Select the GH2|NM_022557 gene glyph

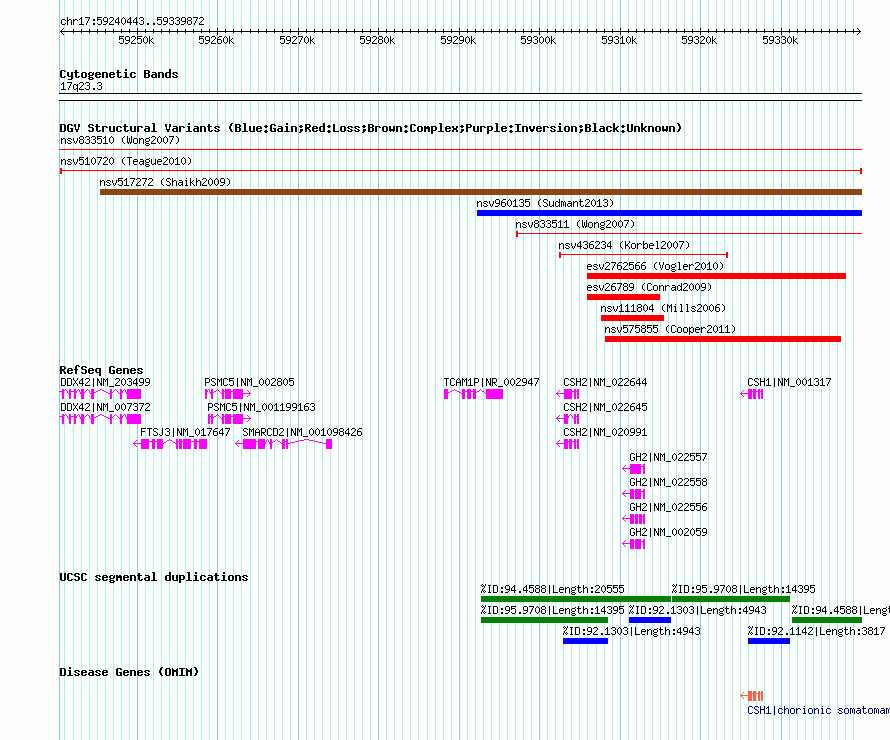click(634, 469)
